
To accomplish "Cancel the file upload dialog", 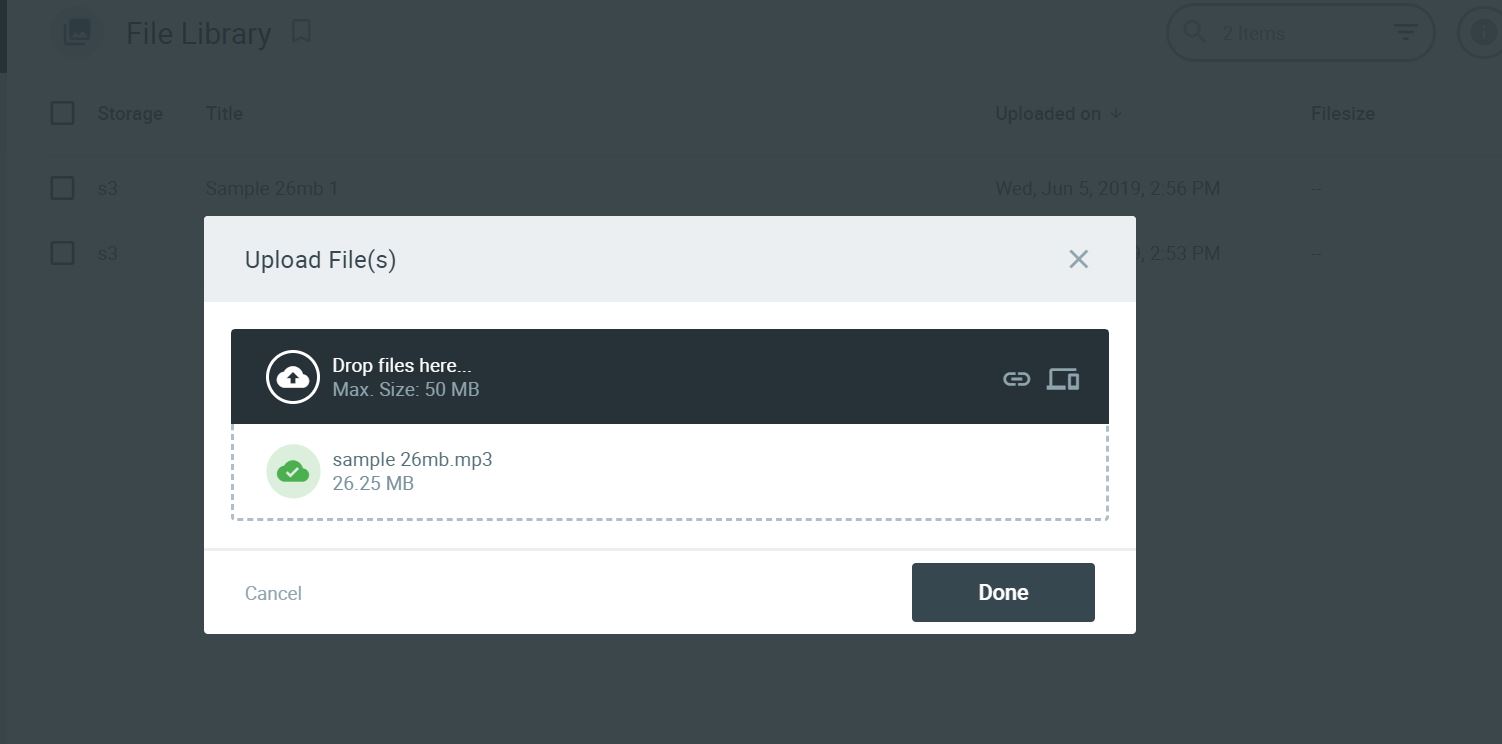I will (272, 592).
